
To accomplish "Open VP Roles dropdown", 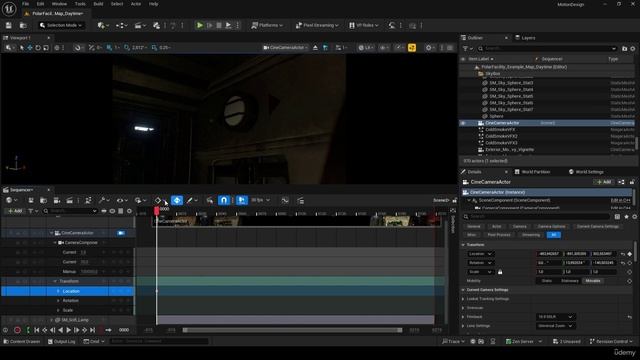I will pyautogui.click(x=364, y=25).
